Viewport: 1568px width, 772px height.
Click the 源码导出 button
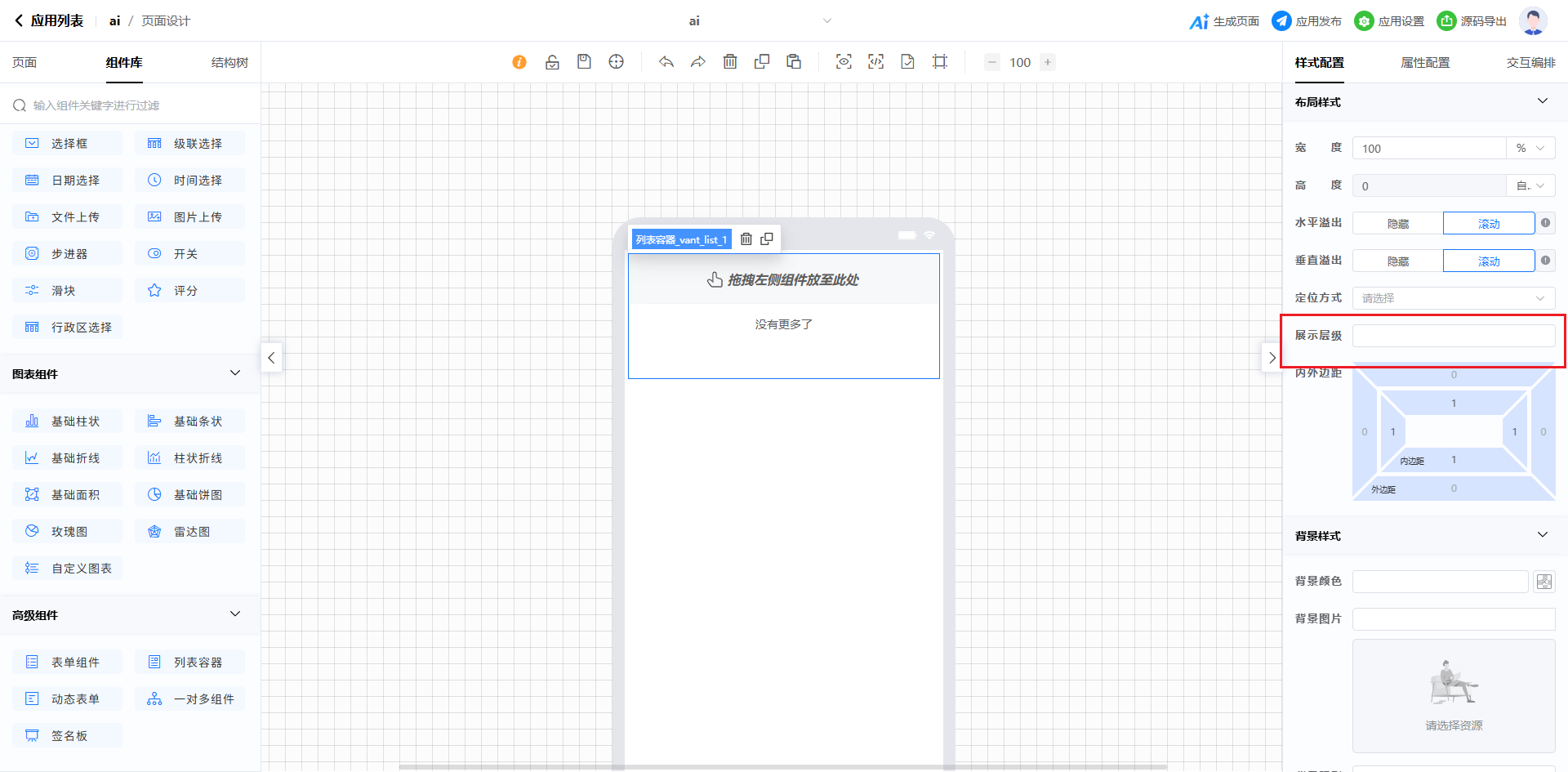pos(1472,21)
